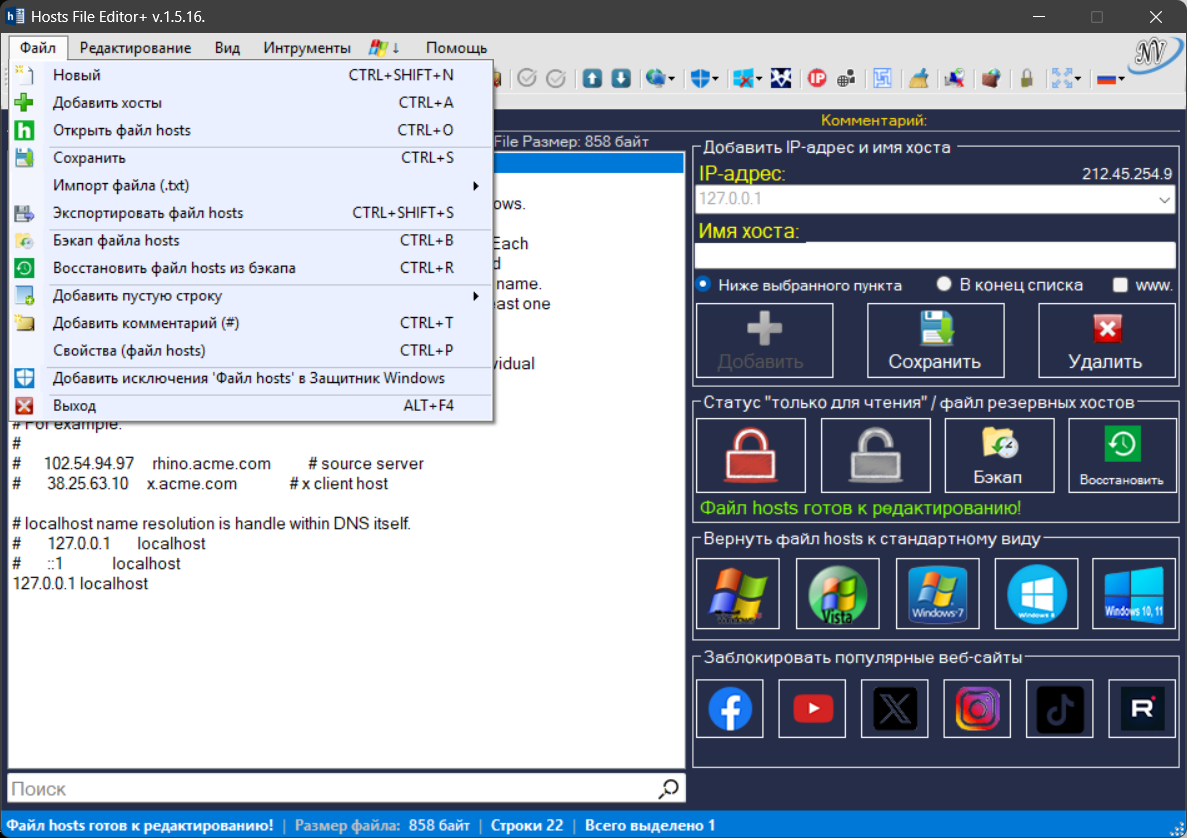Viewport: 1187px width, 838px height.
Task: Click the 'Сохранить' button in the right panel
Action: pyautogui.click(x=936, y=341)
